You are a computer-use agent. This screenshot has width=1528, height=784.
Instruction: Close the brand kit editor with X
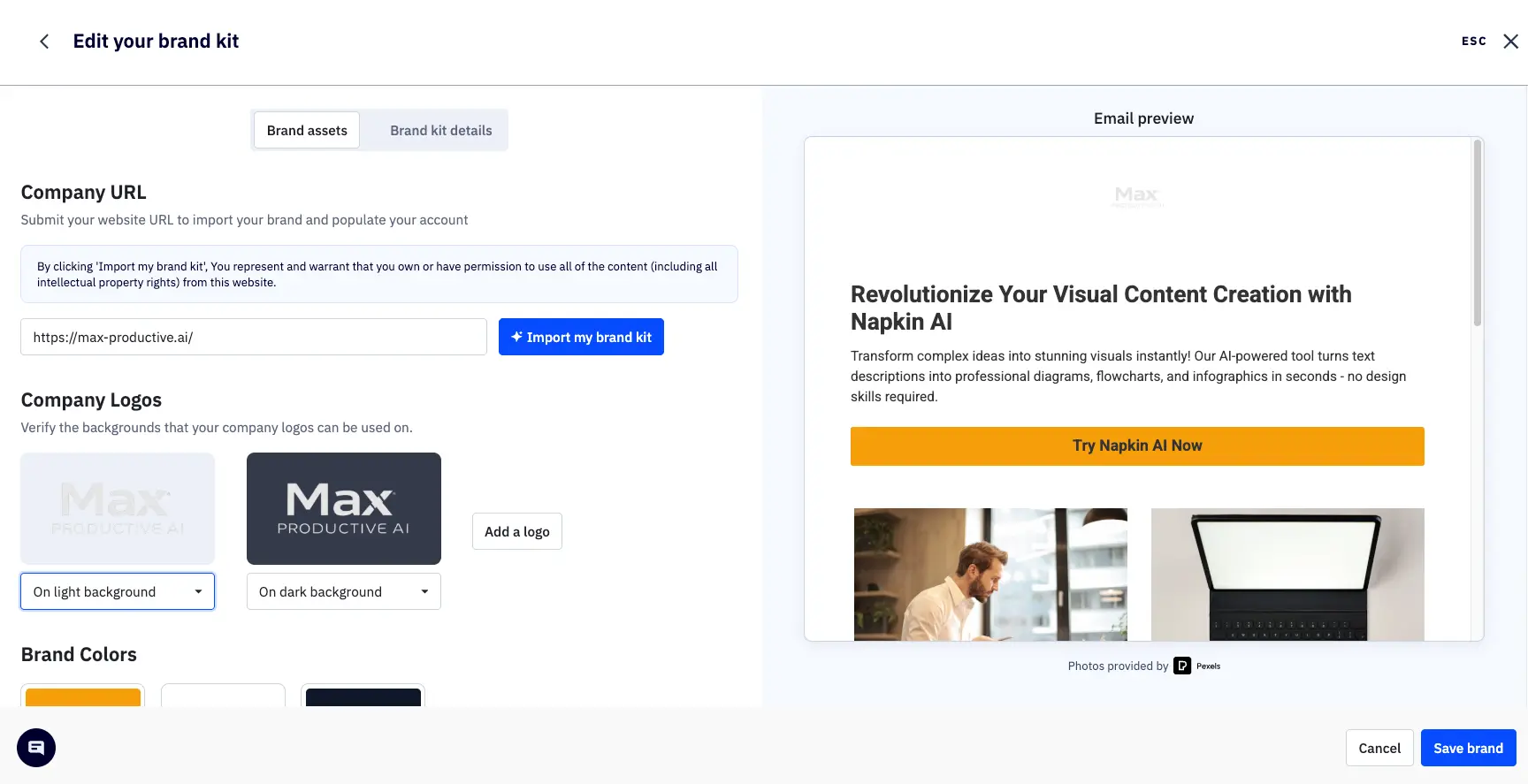[1510, 42]
